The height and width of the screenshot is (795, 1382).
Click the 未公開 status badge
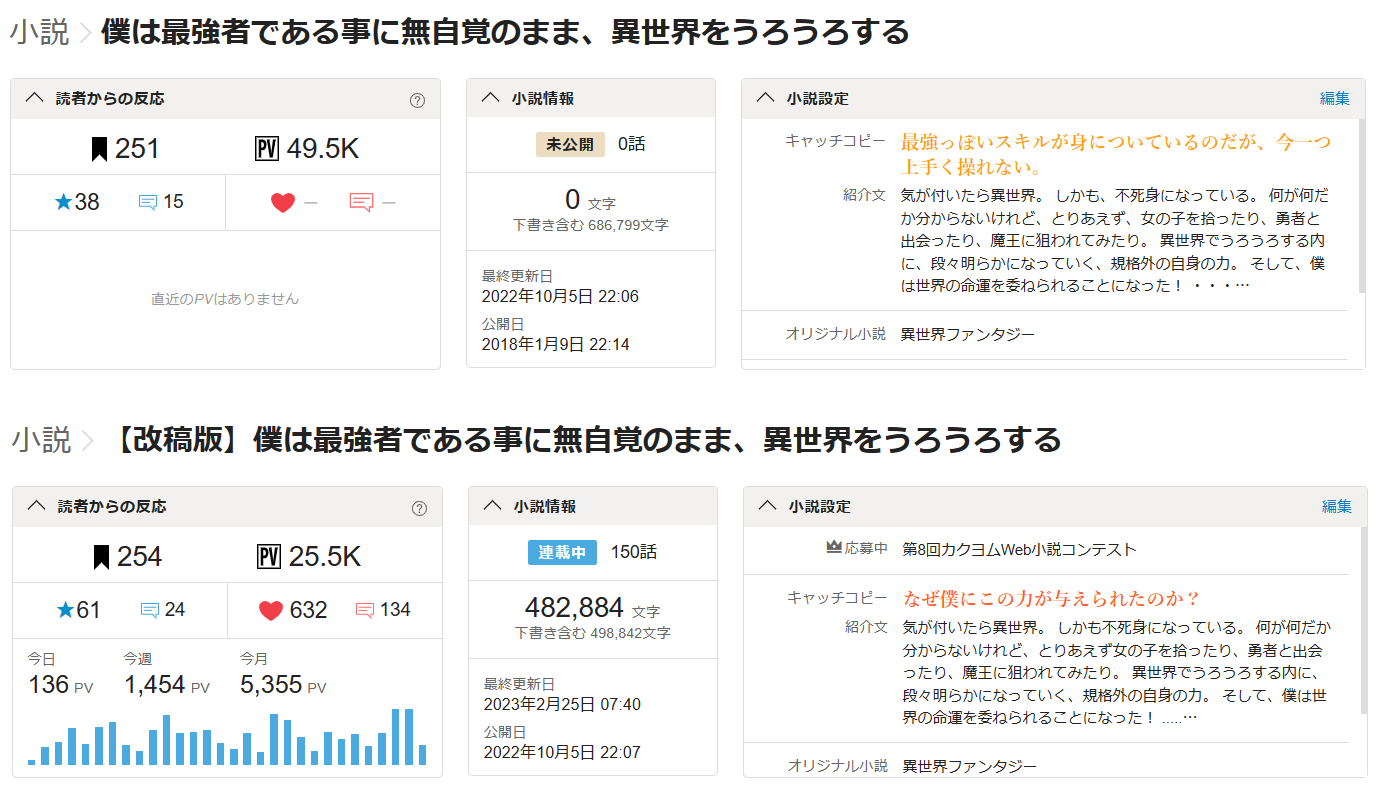click(x=570, y=144)
